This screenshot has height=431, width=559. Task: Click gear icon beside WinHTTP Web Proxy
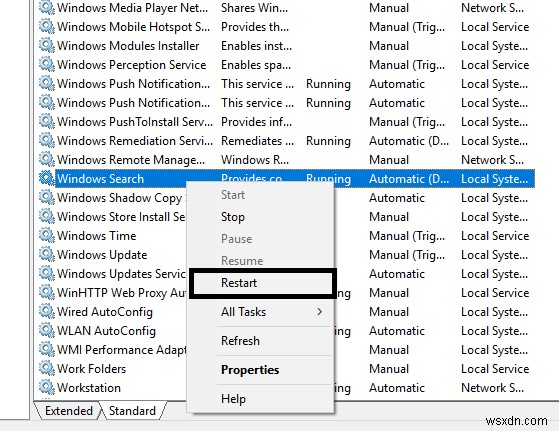[46, 292]
